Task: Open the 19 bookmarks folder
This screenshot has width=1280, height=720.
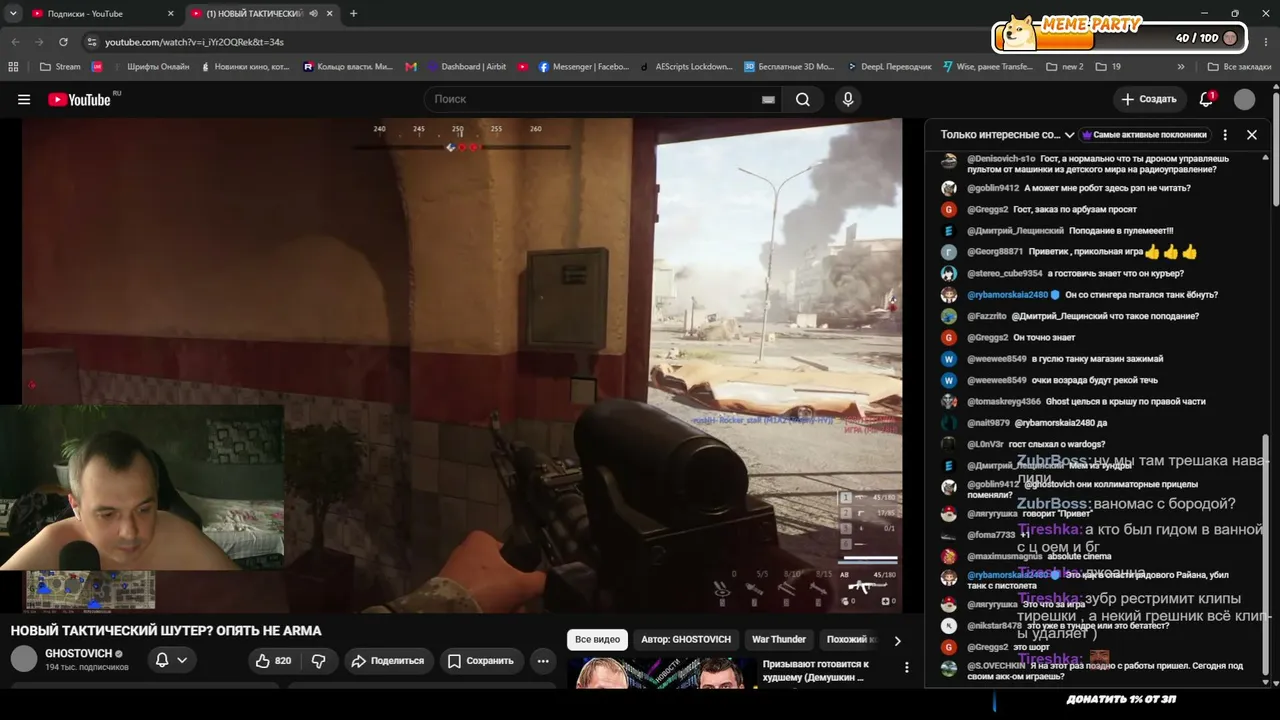Action: pyautogui.click(x=1108, y=67)
